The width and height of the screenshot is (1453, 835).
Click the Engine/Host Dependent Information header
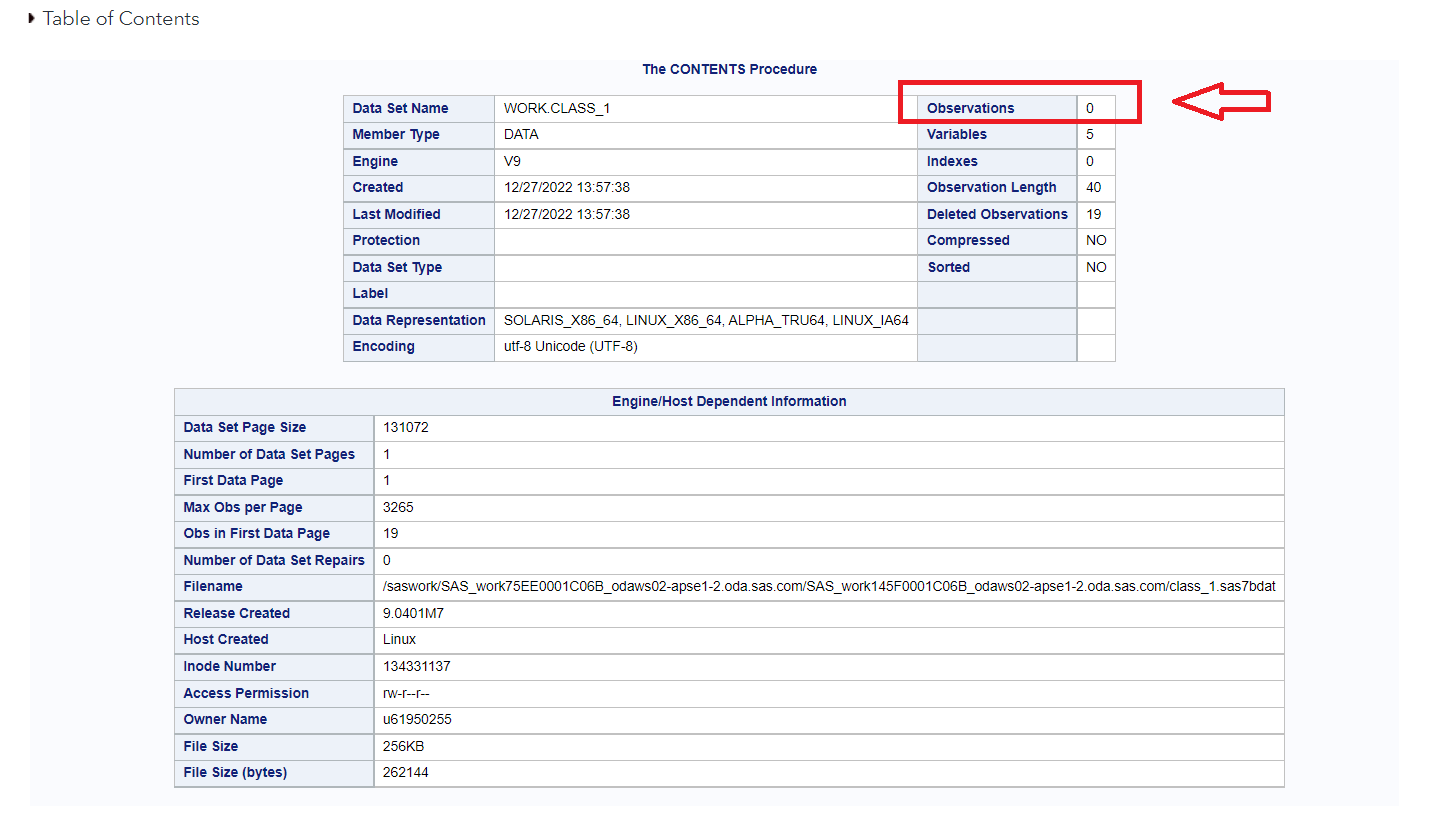[729, 401]
